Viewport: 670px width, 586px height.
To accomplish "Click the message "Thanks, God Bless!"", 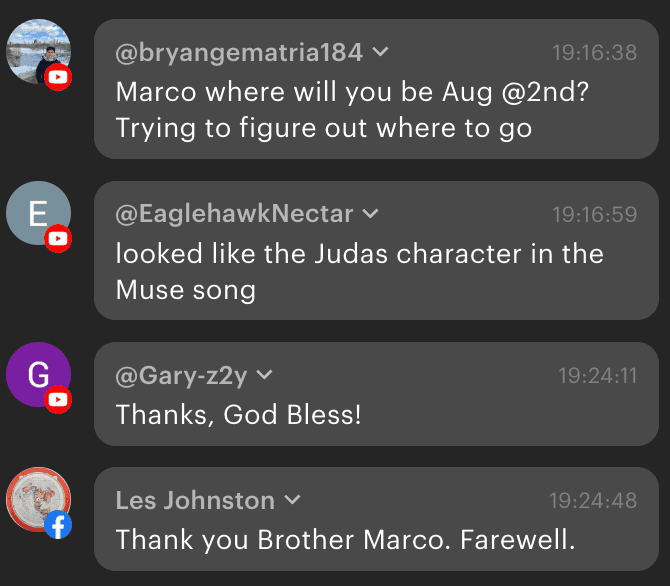I will click(x=238, y=414).
